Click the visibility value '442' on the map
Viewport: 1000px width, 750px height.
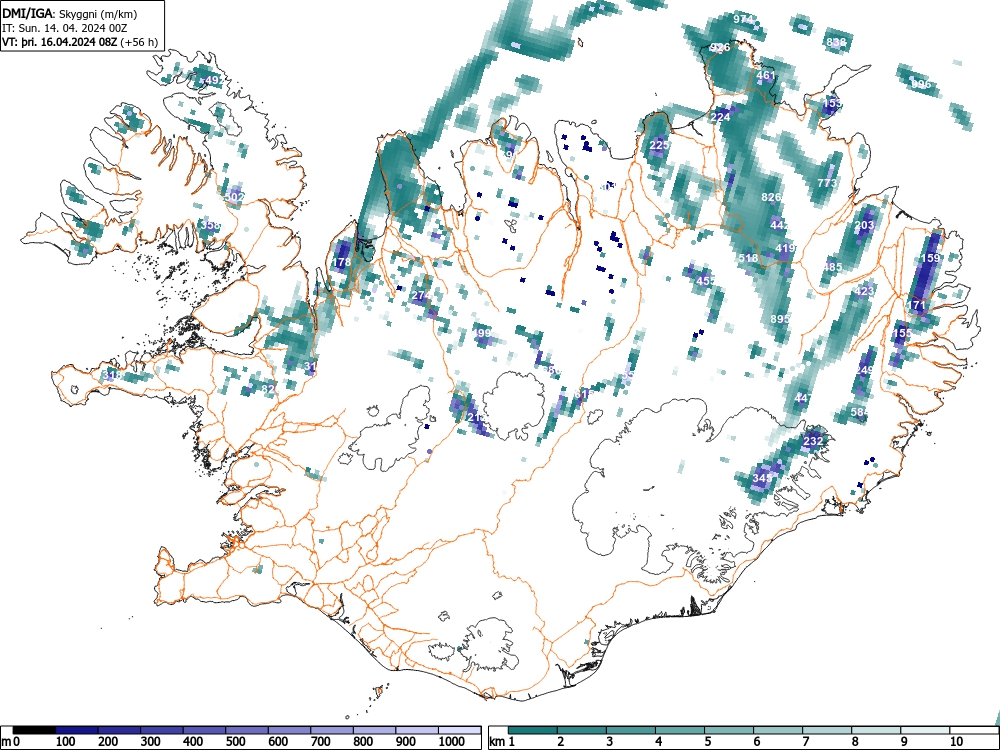coord(780,224)
